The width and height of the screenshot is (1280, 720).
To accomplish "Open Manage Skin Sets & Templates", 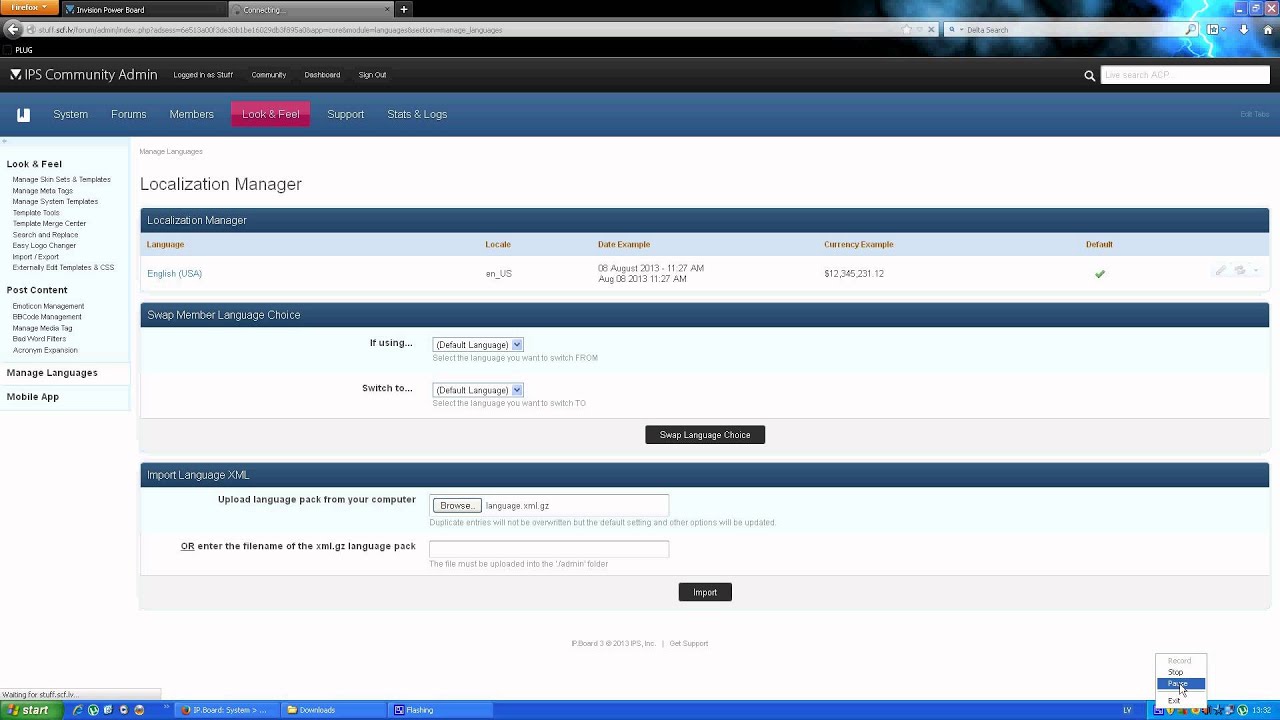I will (x=62, y=180).
